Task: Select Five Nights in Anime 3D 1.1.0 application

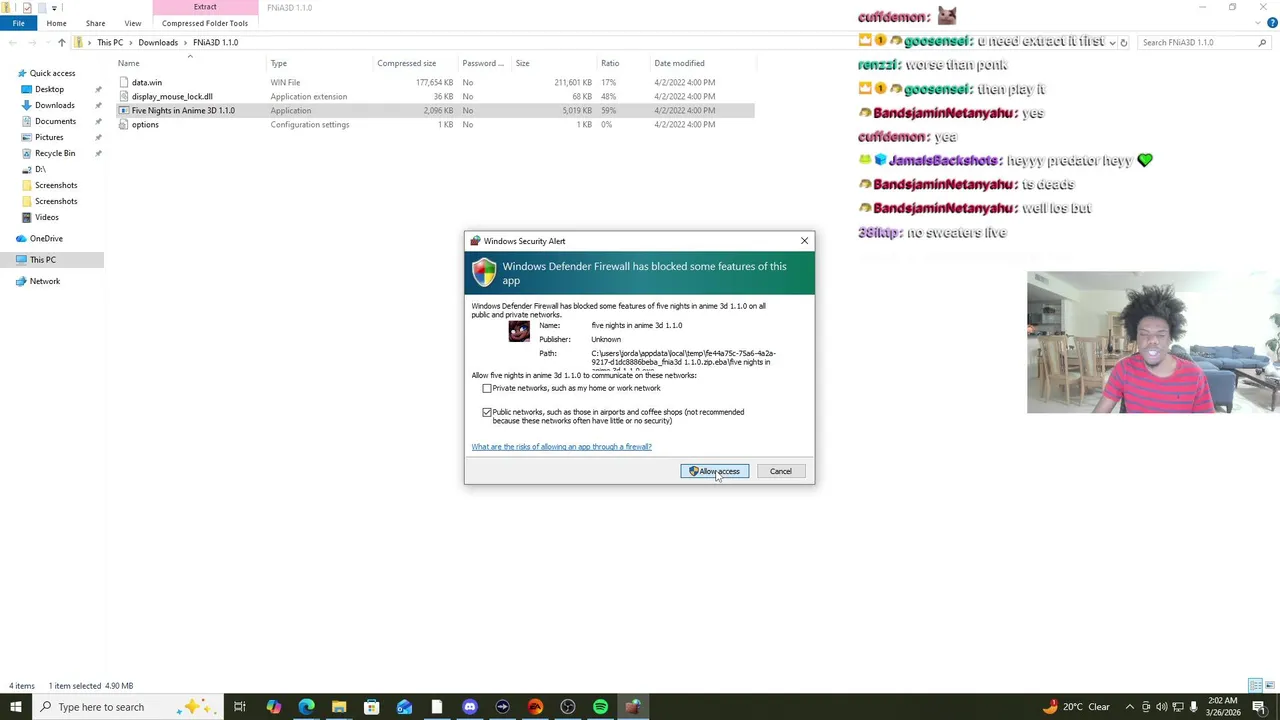Action: (x=183, y=110)
